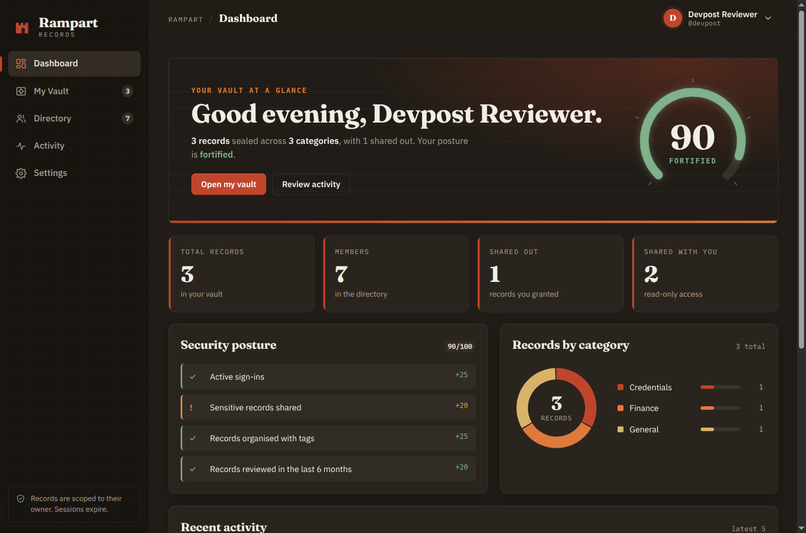The height and width of the screenshot is (533, 806).
Task: Click the Credentials red color swatch
Action: pyautogui.click(x=620, y=387)
